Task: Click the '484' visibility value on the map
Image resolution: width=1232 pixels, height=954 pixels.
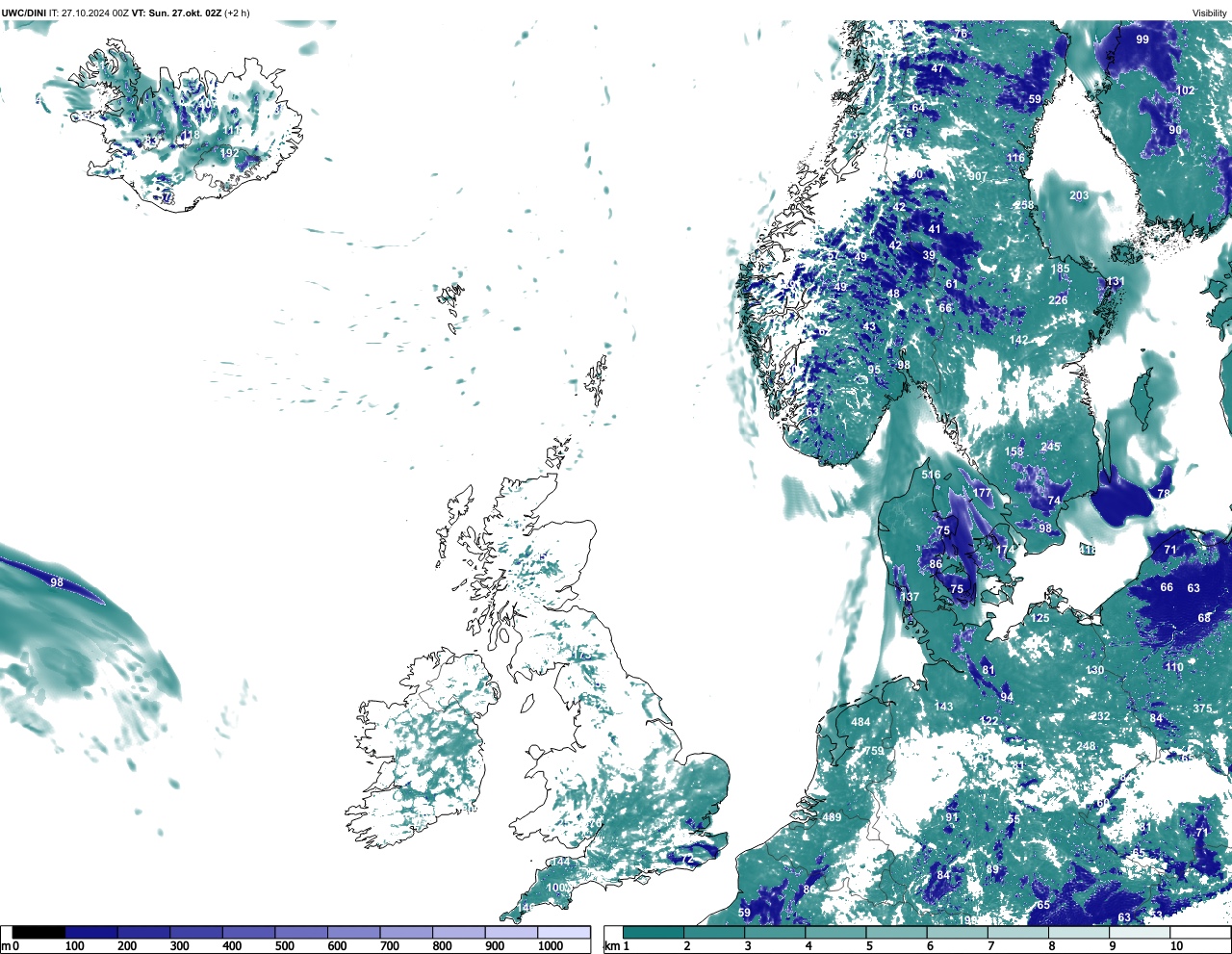Action: tap(860, 722)
